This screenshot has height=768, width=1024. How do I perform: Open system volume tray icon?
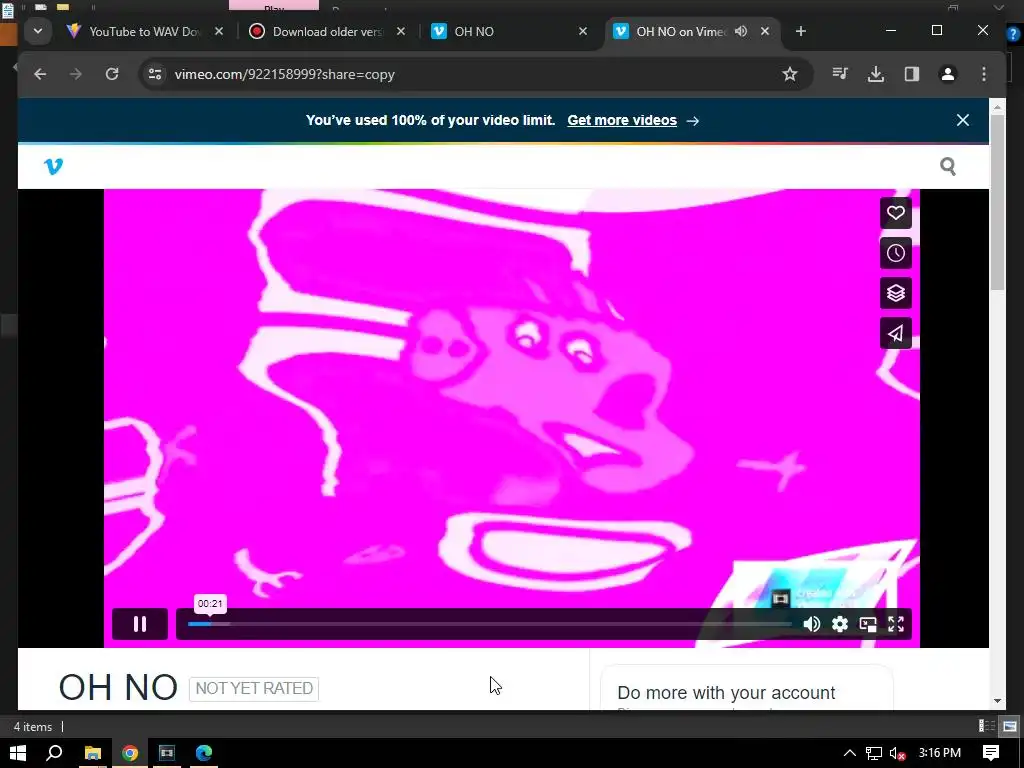coord(897,754)
